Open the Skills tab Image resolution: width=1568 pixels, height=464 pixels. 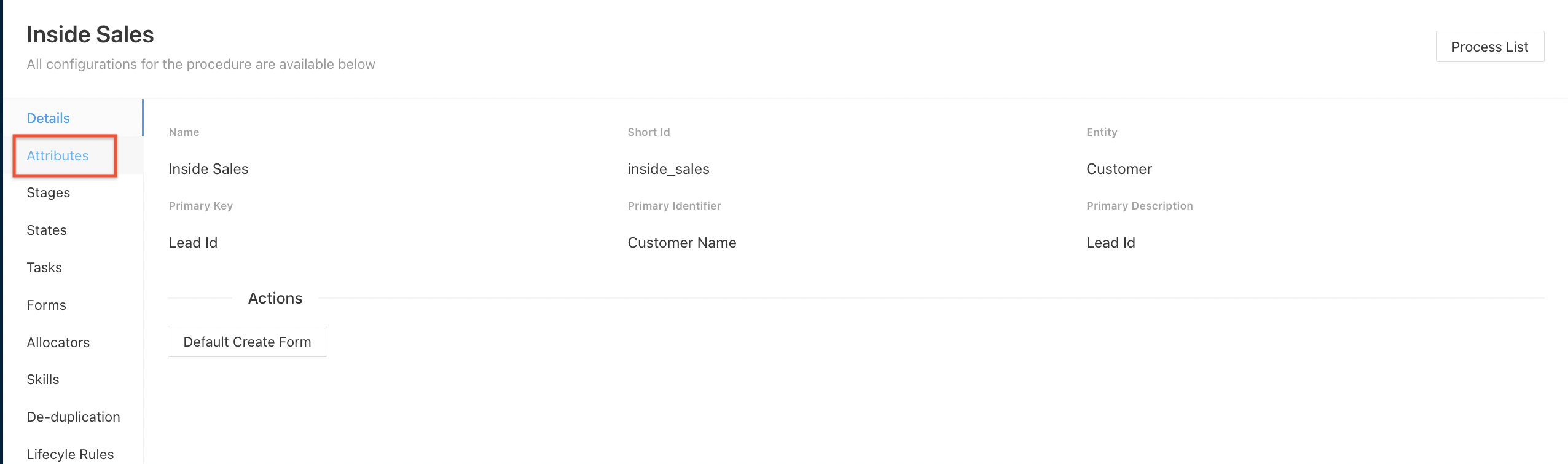[43, 379]
